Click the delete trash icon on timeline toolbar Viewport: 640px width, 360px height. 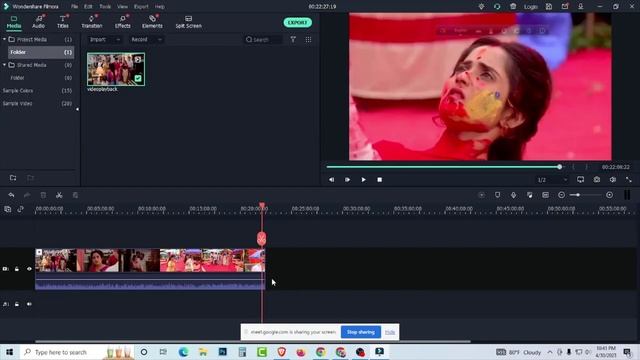pyautogui.click(x=43, y=195)
